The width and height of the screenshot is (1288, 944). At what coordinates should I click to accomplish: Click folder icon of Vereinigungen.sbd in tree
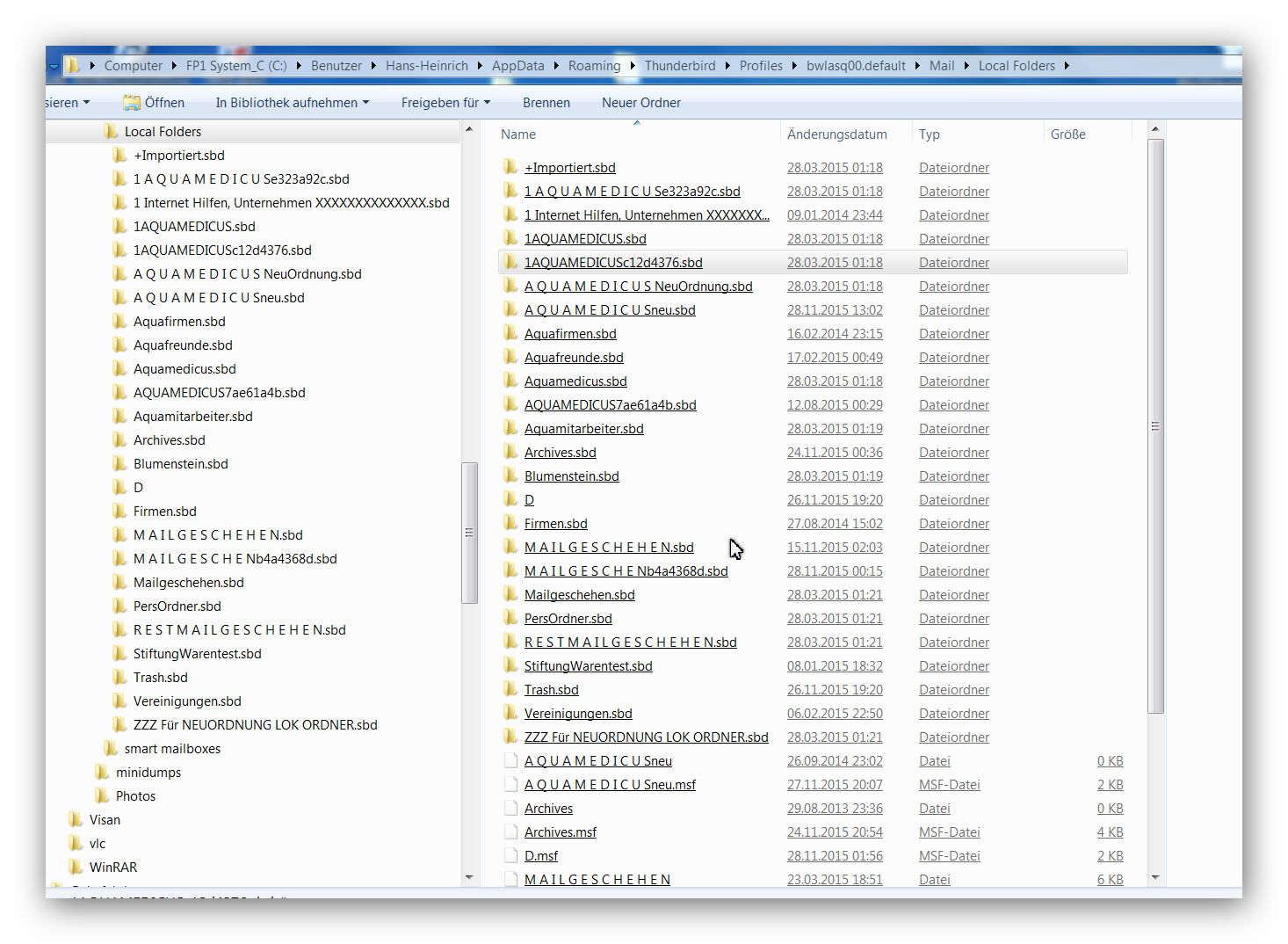119,701
